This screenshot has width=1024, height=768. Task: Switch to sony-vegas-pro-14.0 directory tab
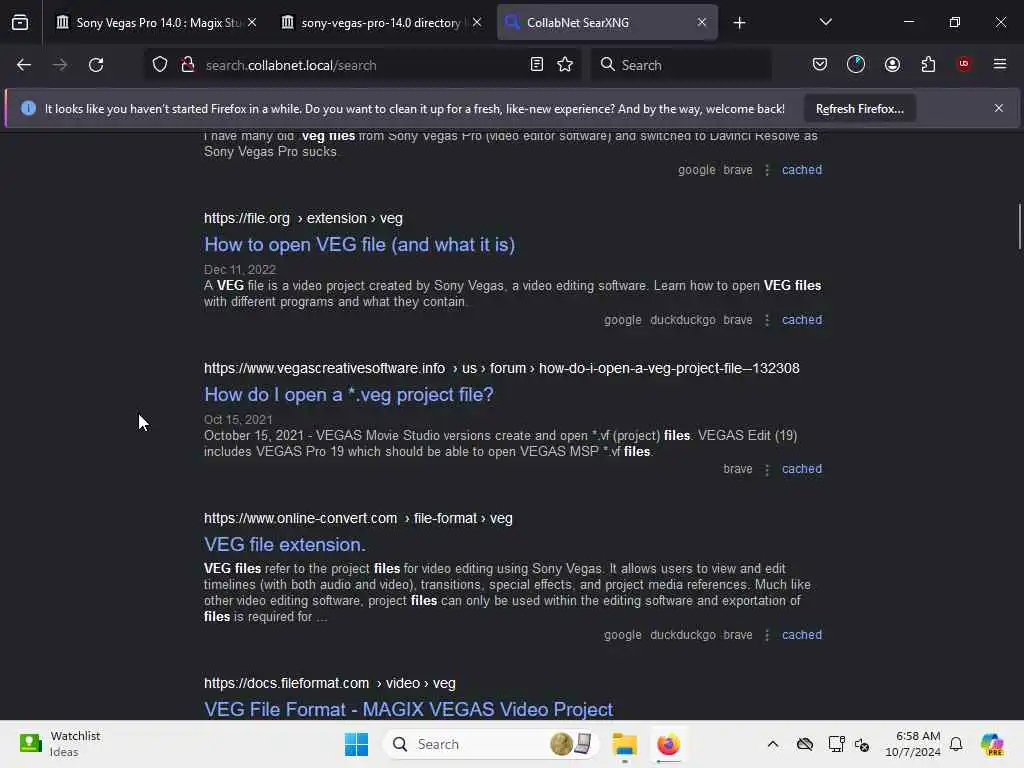(x=381, y=23)
